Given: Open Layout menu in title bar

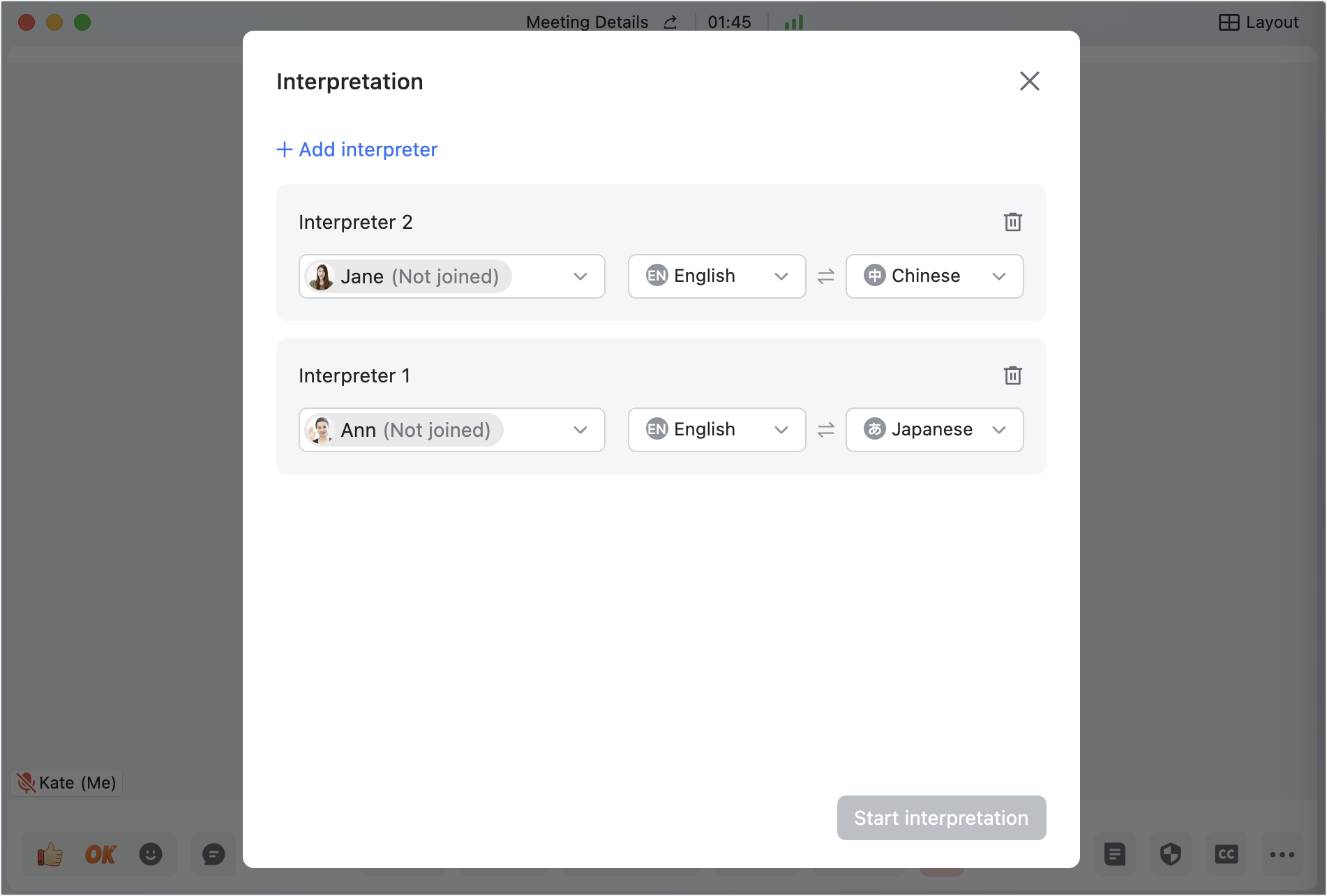Looking at the screenshot, I should click(1259, 22).
